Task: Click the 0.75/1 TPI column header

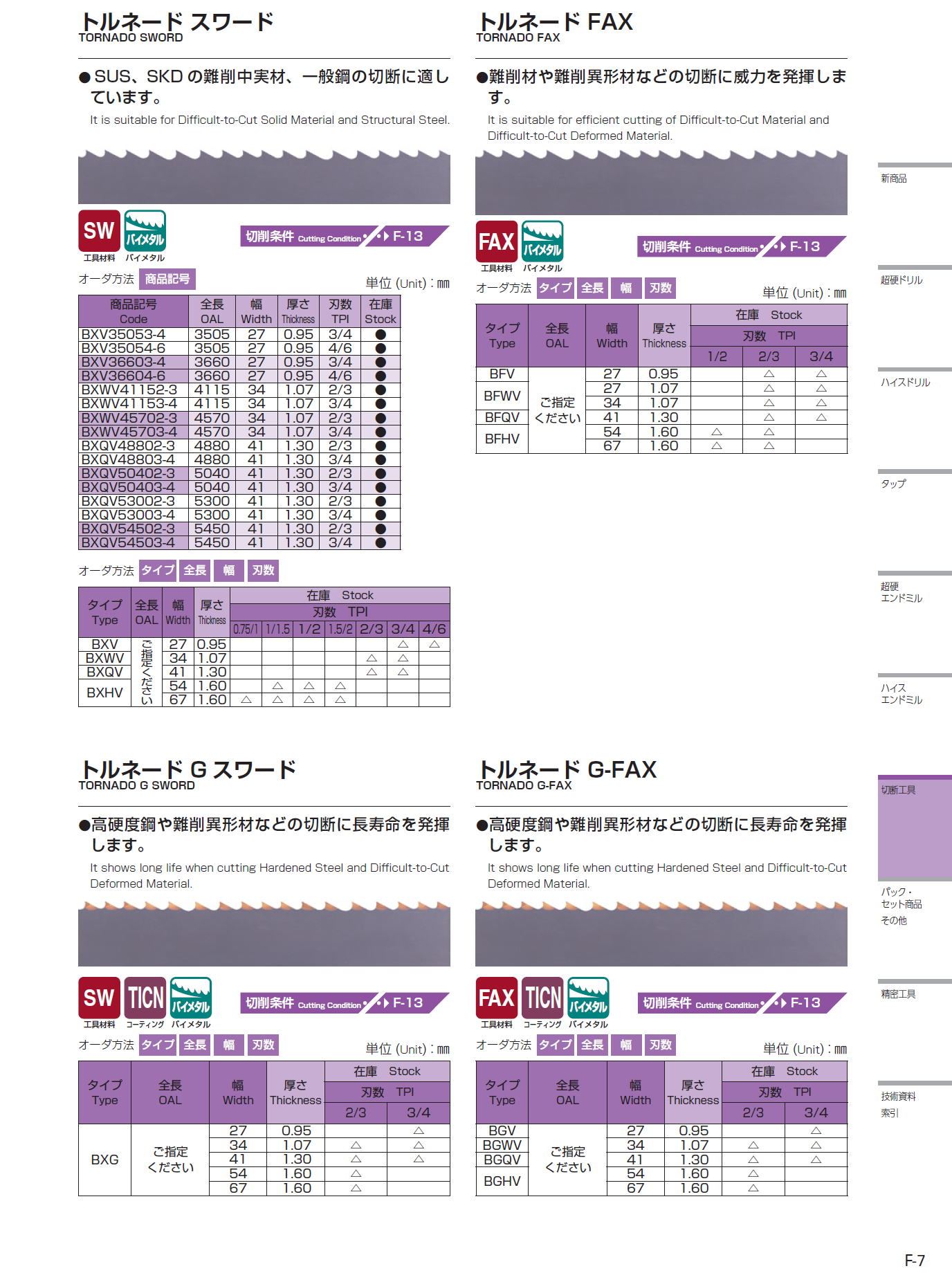Action: [x=246, y=629]
